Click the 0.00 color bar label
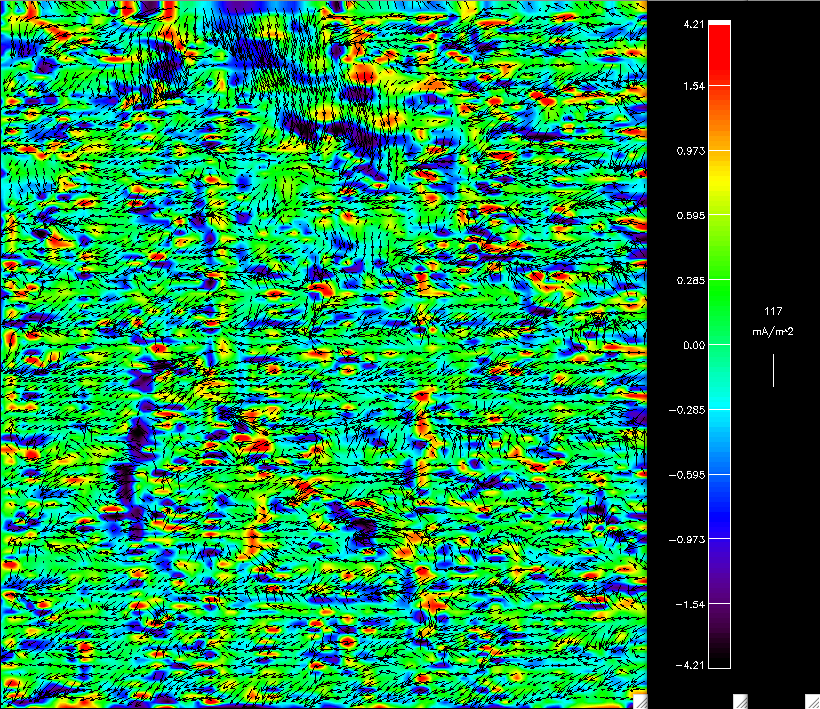Viewport: 820px width, 709px height. point(694,345)
